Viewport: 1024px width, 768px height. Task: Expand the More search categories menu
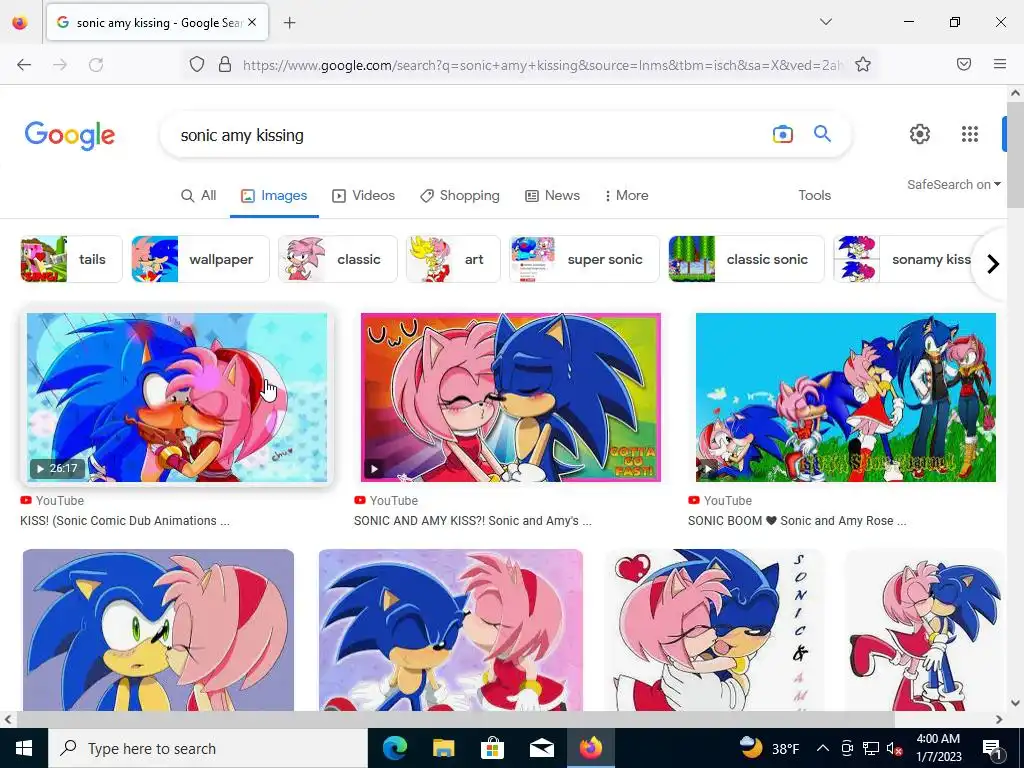coord(626,195)
